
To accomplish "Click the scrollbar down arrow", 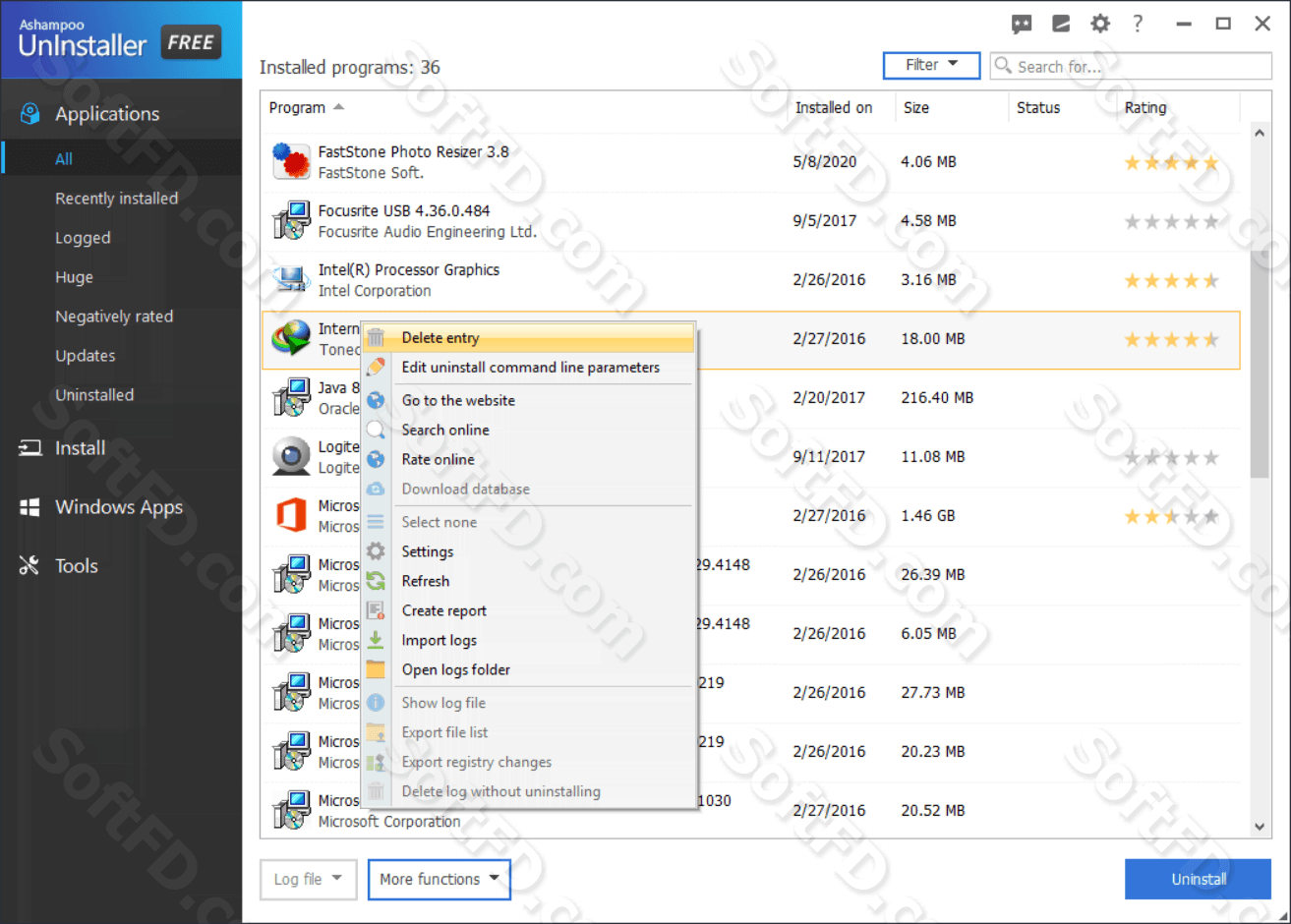I will pyautogui.click(x=1260, y=827).
